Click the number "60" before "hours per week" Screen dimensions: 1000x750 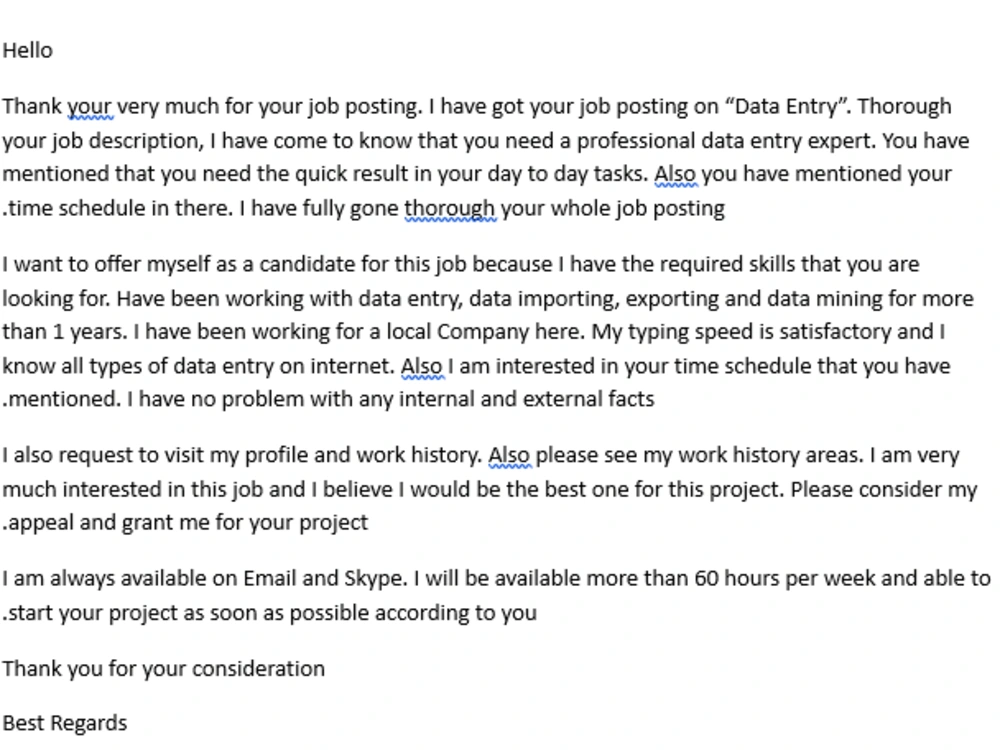(x=706, y=578)
